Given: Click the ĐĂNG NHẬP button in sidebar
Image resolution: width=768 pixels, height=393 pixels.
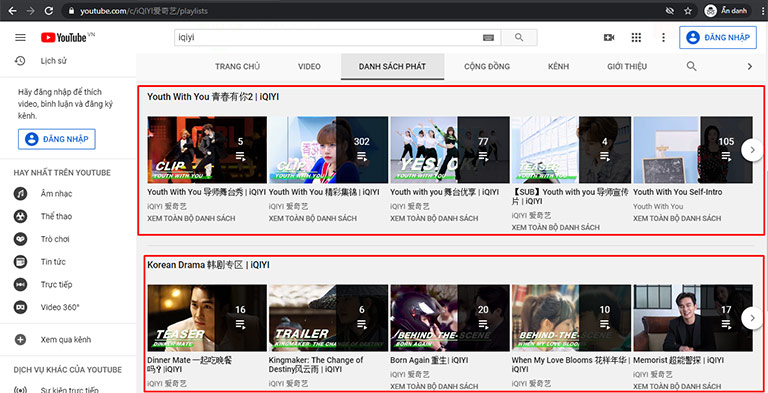Looking at the screenshot, I should [x=57, y=139].
